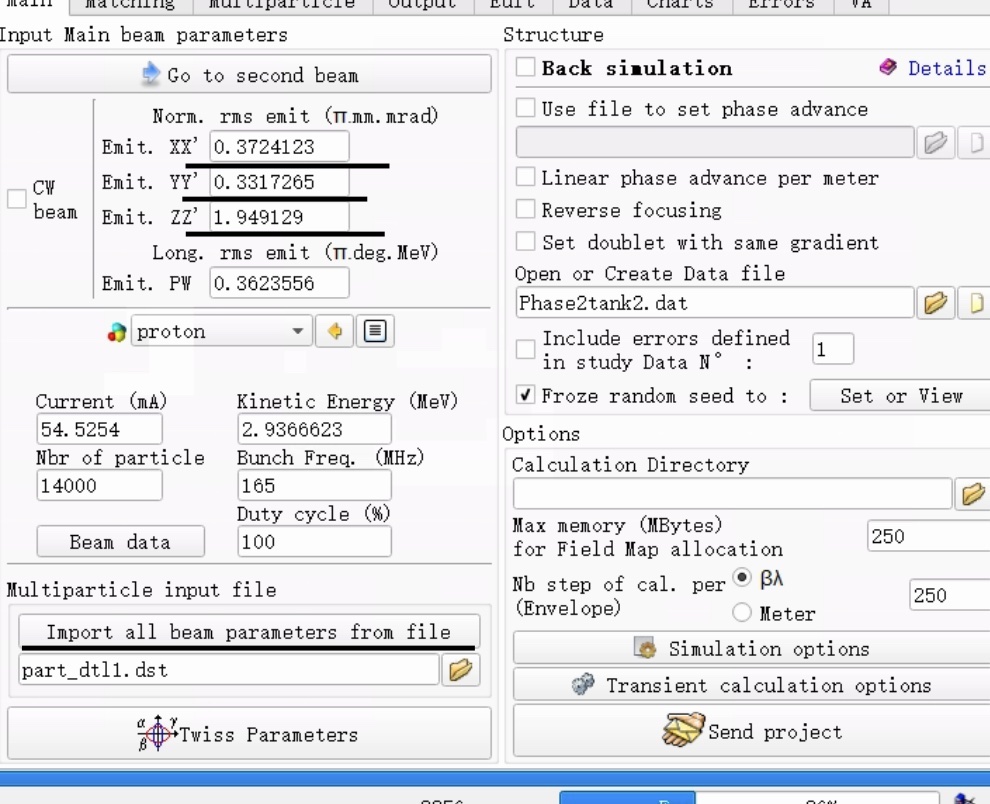Open folder icon for Calculation Directory
This screenshot has height=804, width=990.
coord(969,494)
